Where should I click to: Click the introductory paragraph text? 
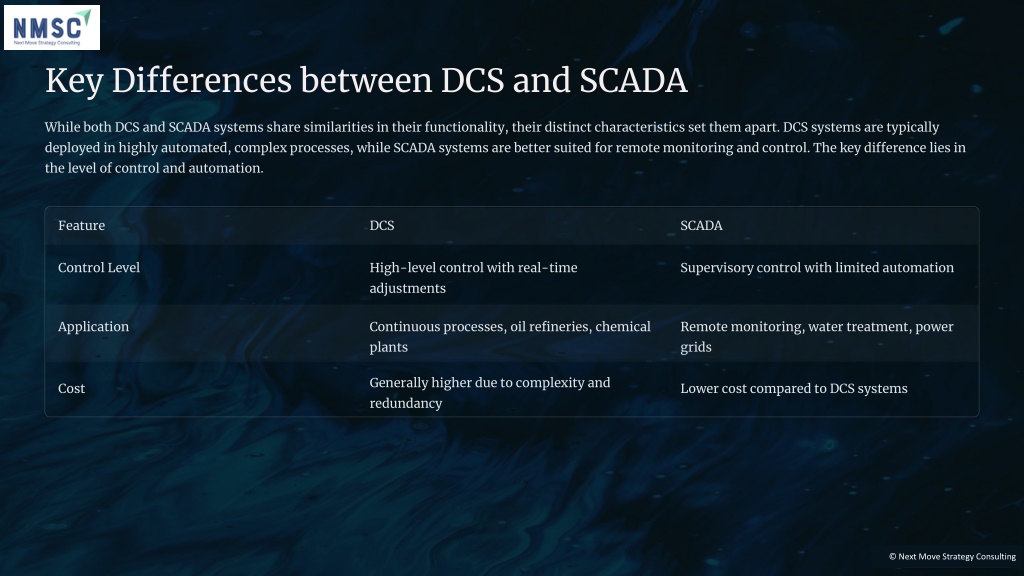tap(505, 148)
